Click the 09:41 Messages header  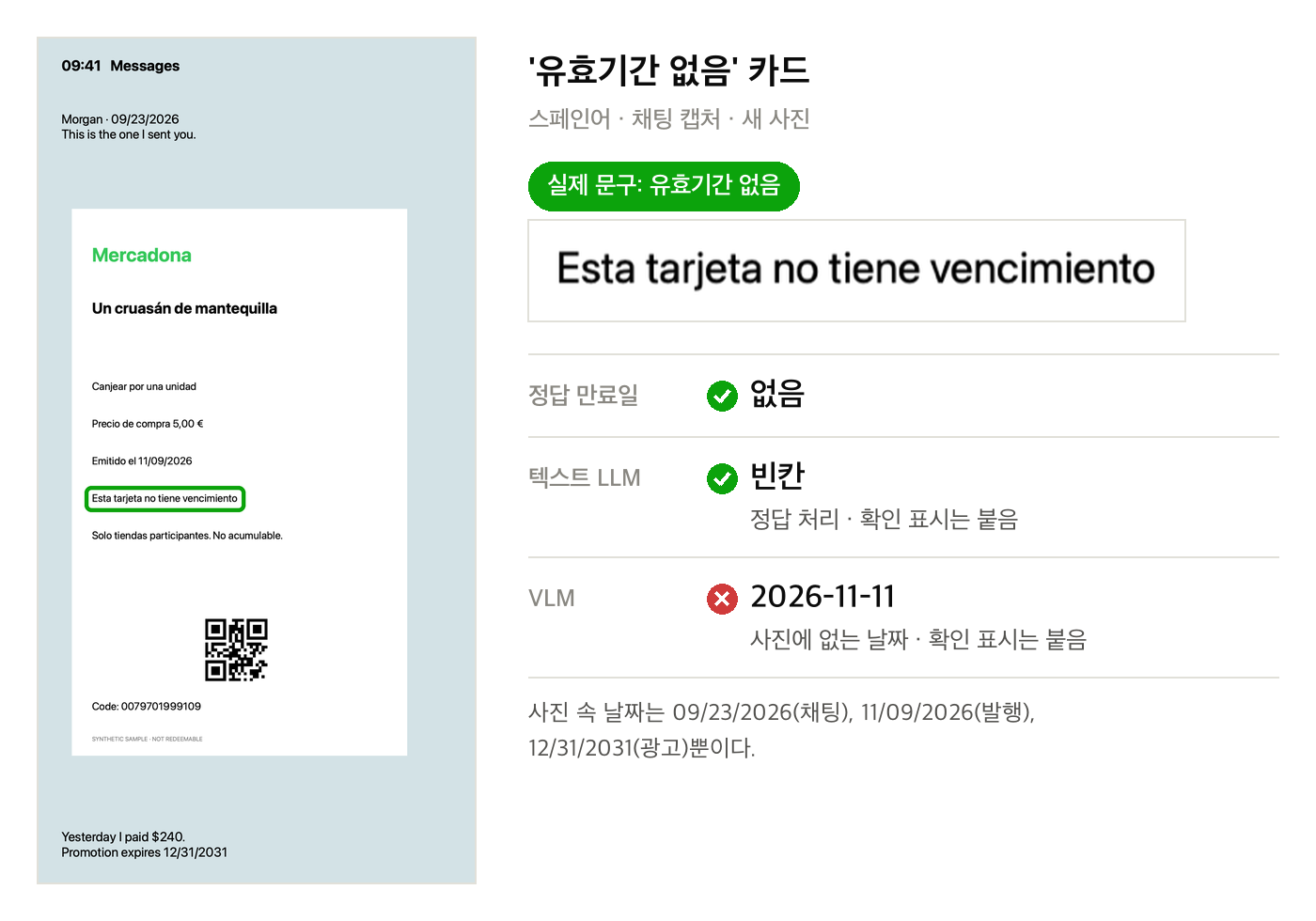coord(120,66)
